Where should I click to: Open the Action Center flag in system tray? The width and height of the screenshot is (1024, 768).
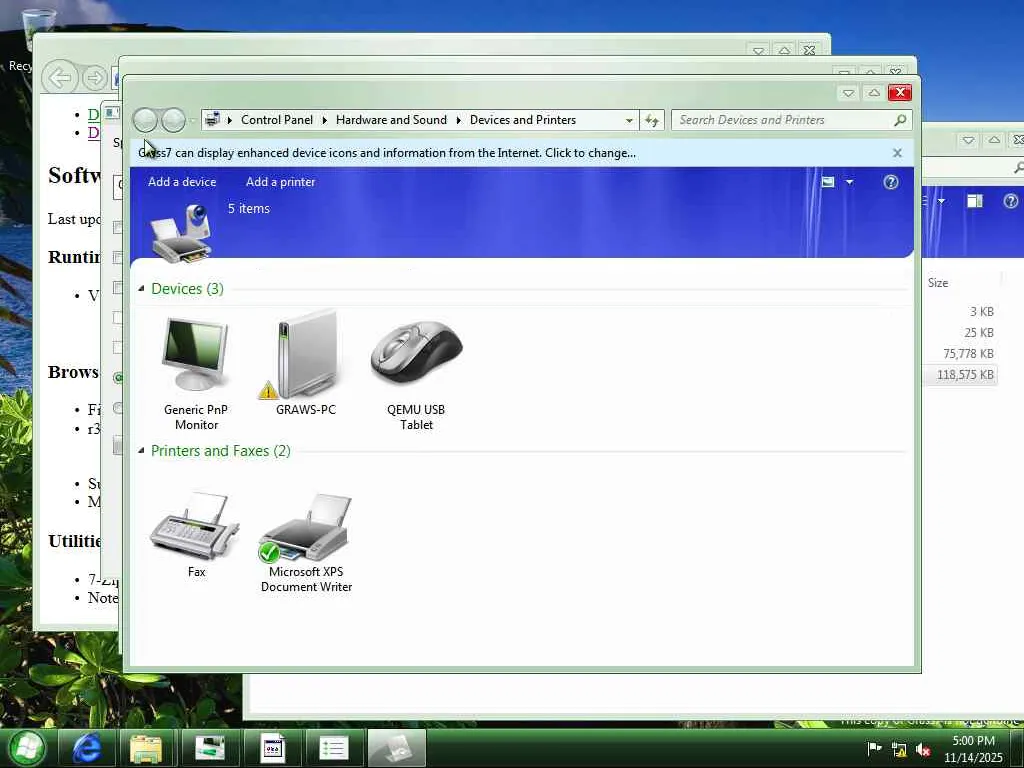click(874, 748)
